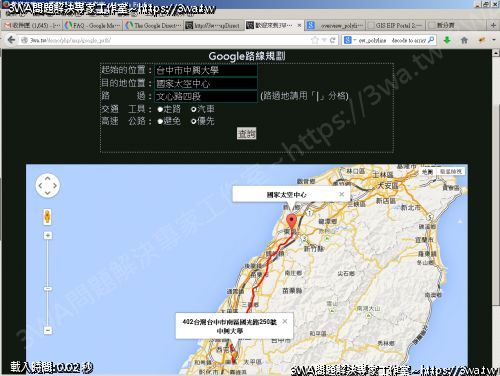Select the 優先 highway priority radio button
The image size is (500, 376).
click(194, 121)
